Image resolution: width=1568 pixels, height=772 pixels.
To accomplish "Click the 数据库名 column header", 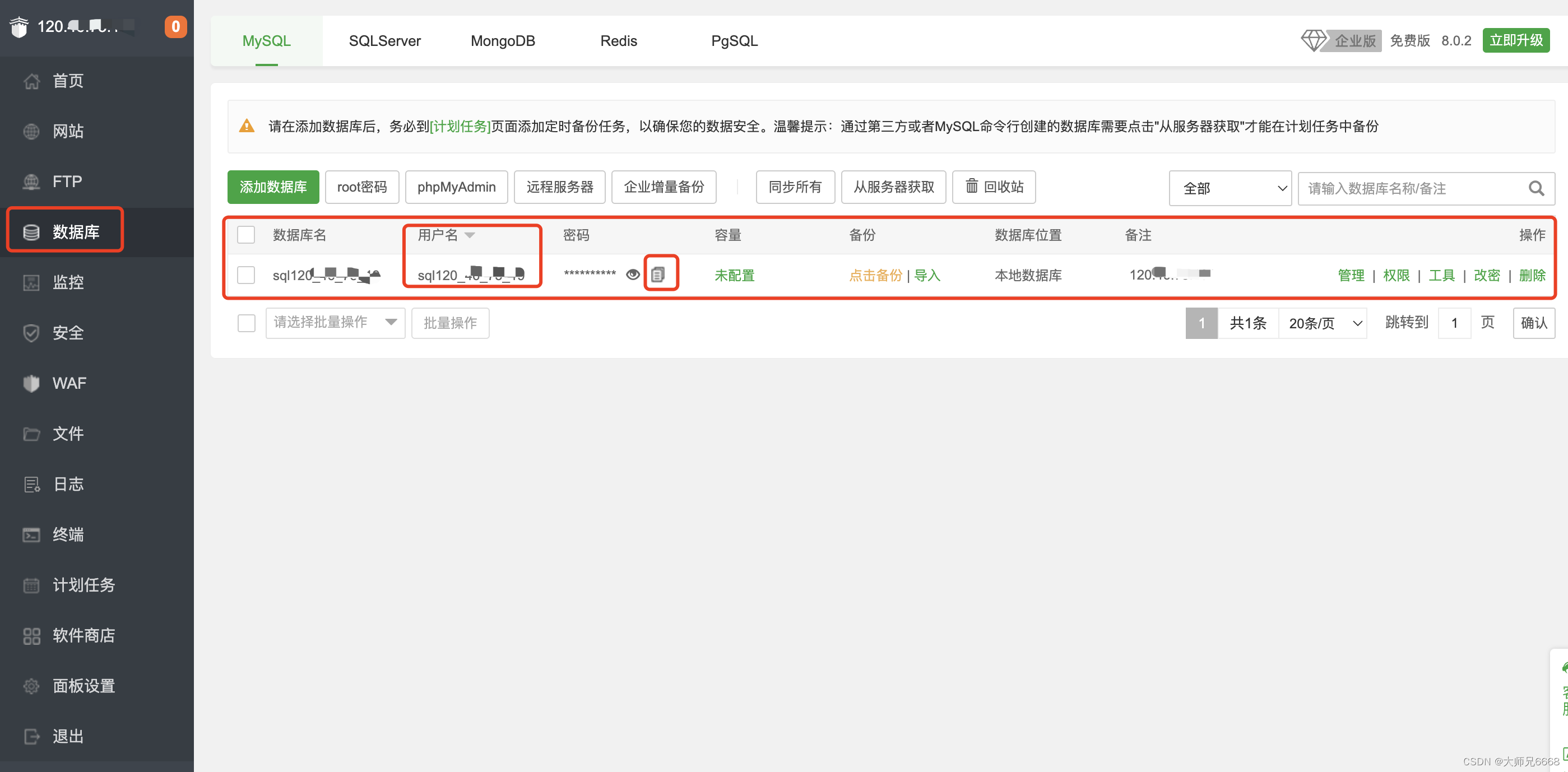I will click(x=299, y=235).
